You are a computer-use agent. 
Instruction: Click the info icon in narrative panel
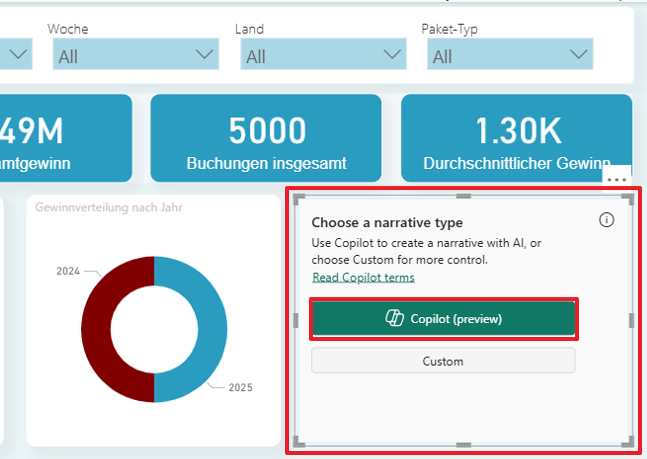click(606, 220)
